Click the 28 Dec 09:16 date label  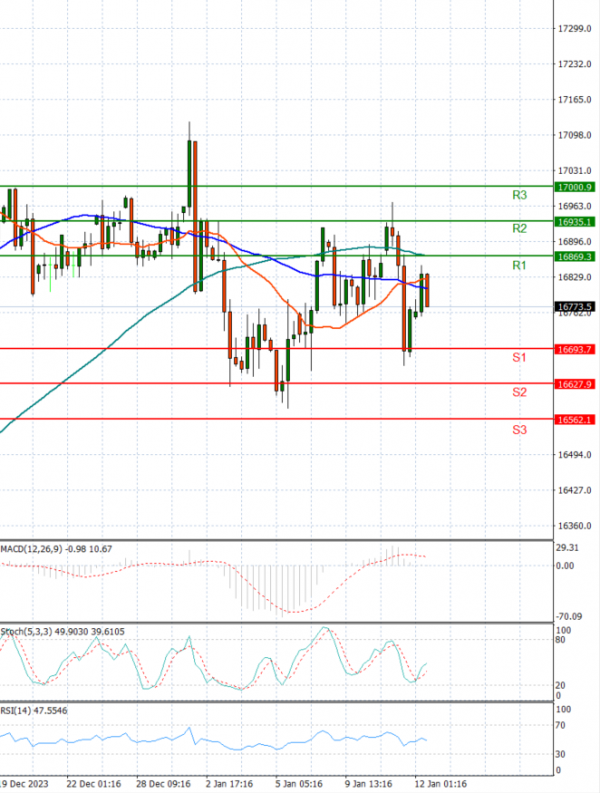(x=163, y=784)
